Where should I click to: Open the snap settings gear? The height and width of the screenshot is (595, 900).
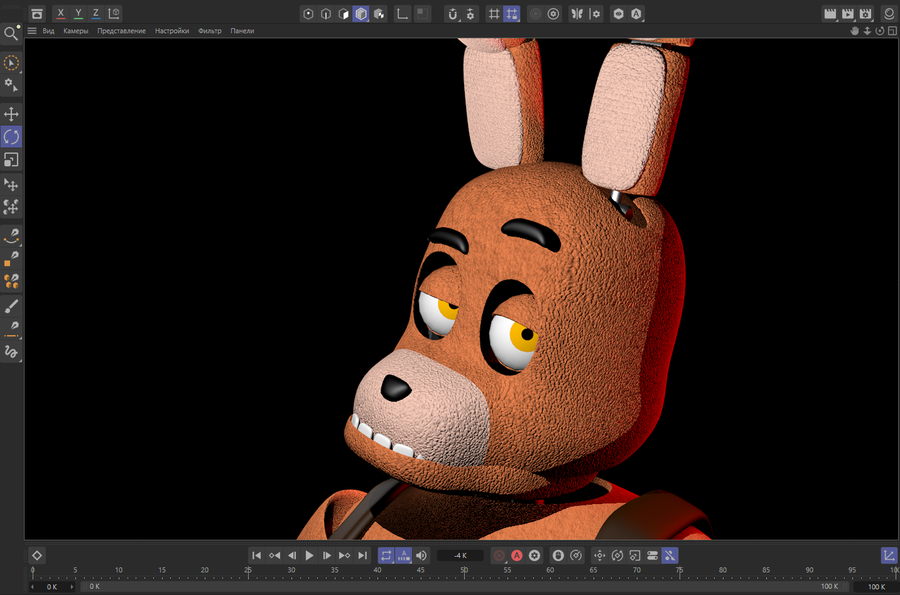(x=471, y=14)
